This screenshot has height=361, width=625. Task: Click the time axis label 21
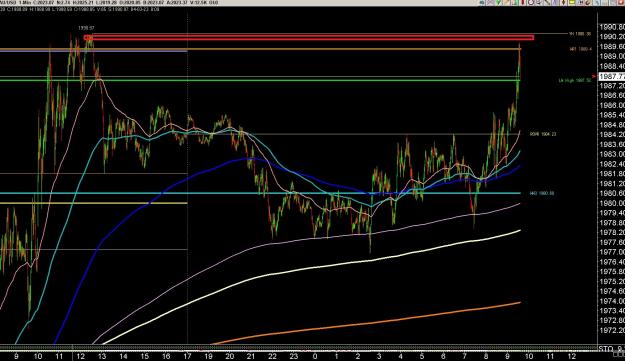[251, 356]
